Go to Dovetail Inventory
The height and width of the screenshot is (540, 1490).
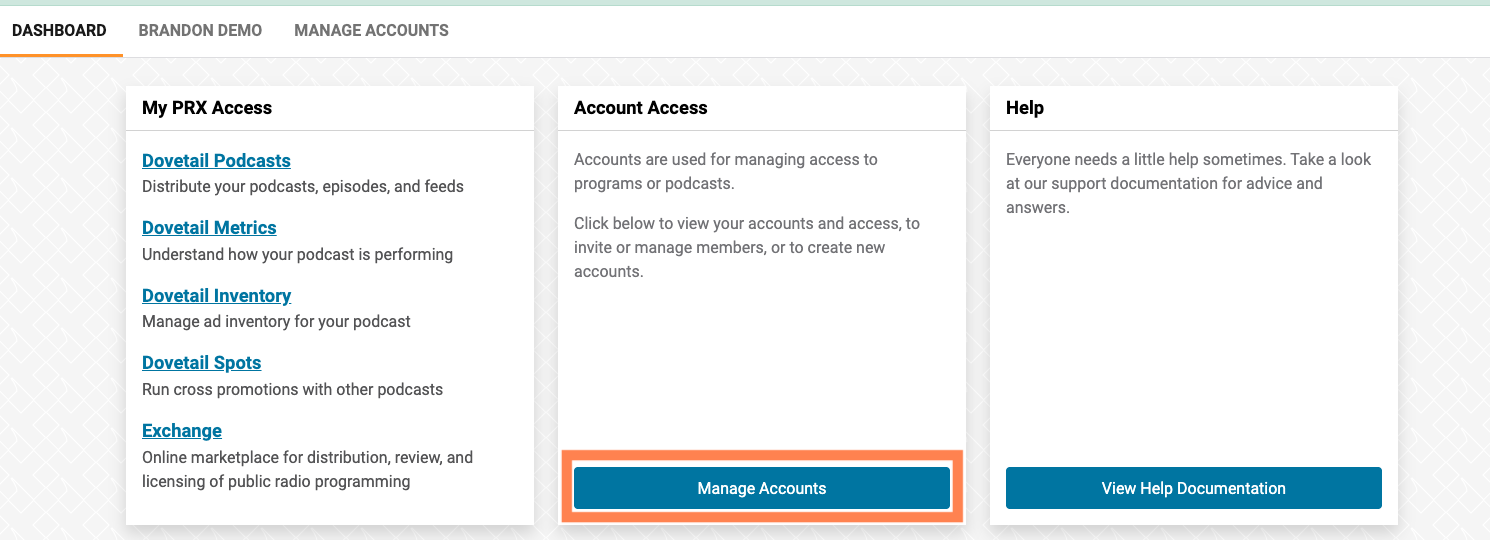[x=216, y=295]
